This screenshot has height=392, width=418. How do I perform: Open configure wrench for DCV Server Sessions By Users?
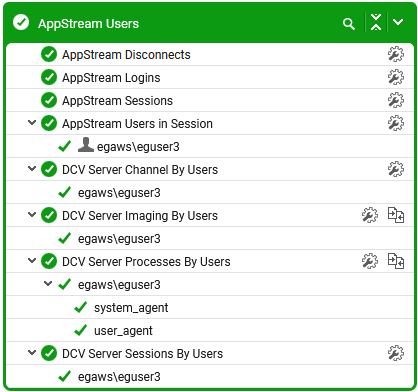click(396, 353)
